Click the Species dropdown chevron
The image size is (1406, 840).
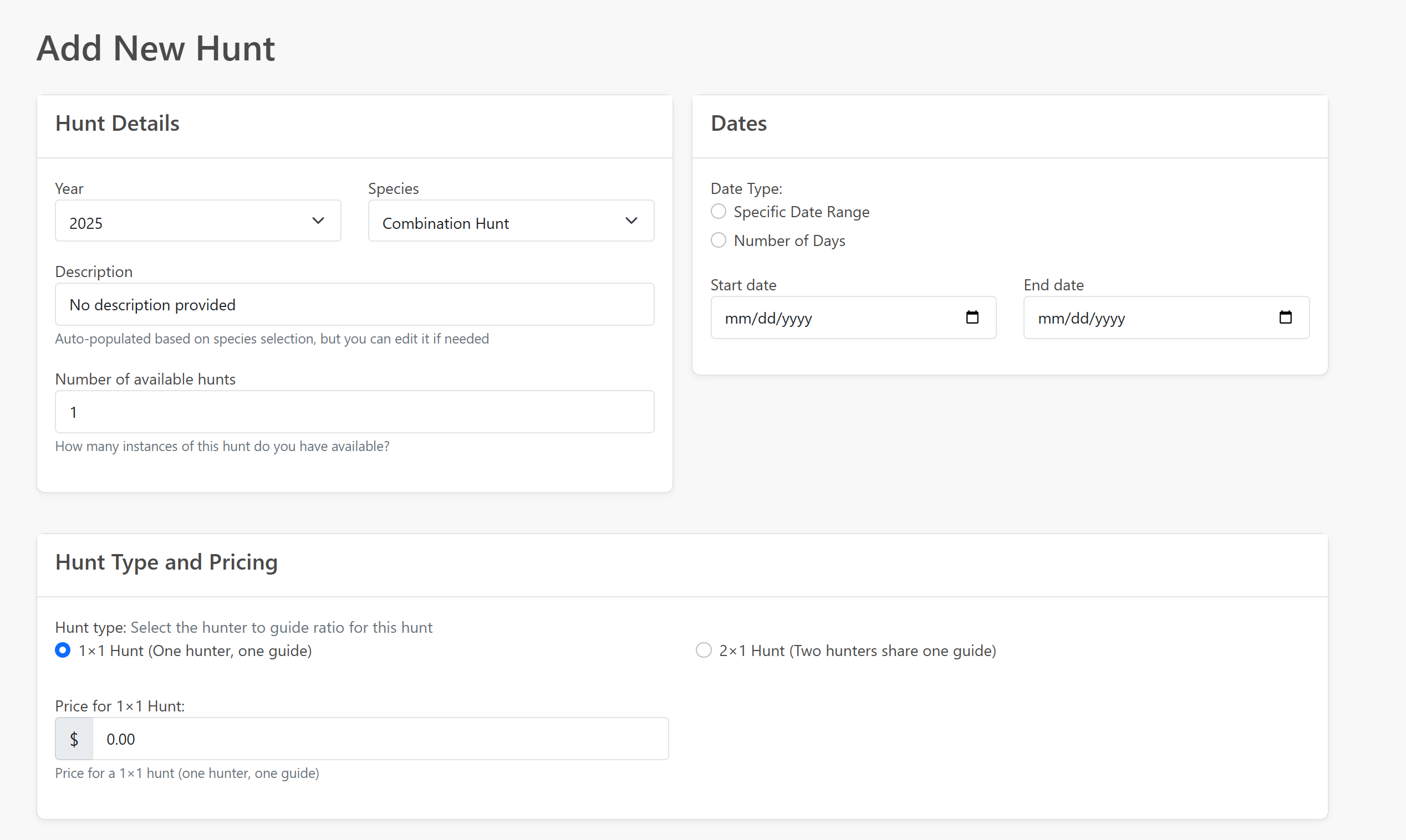631,221
